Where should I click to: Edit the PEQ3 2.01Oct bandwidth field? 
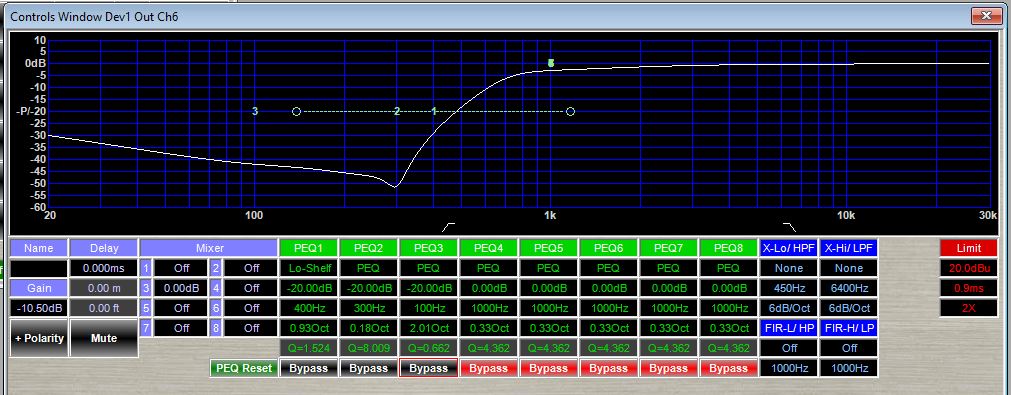[429, 328]
